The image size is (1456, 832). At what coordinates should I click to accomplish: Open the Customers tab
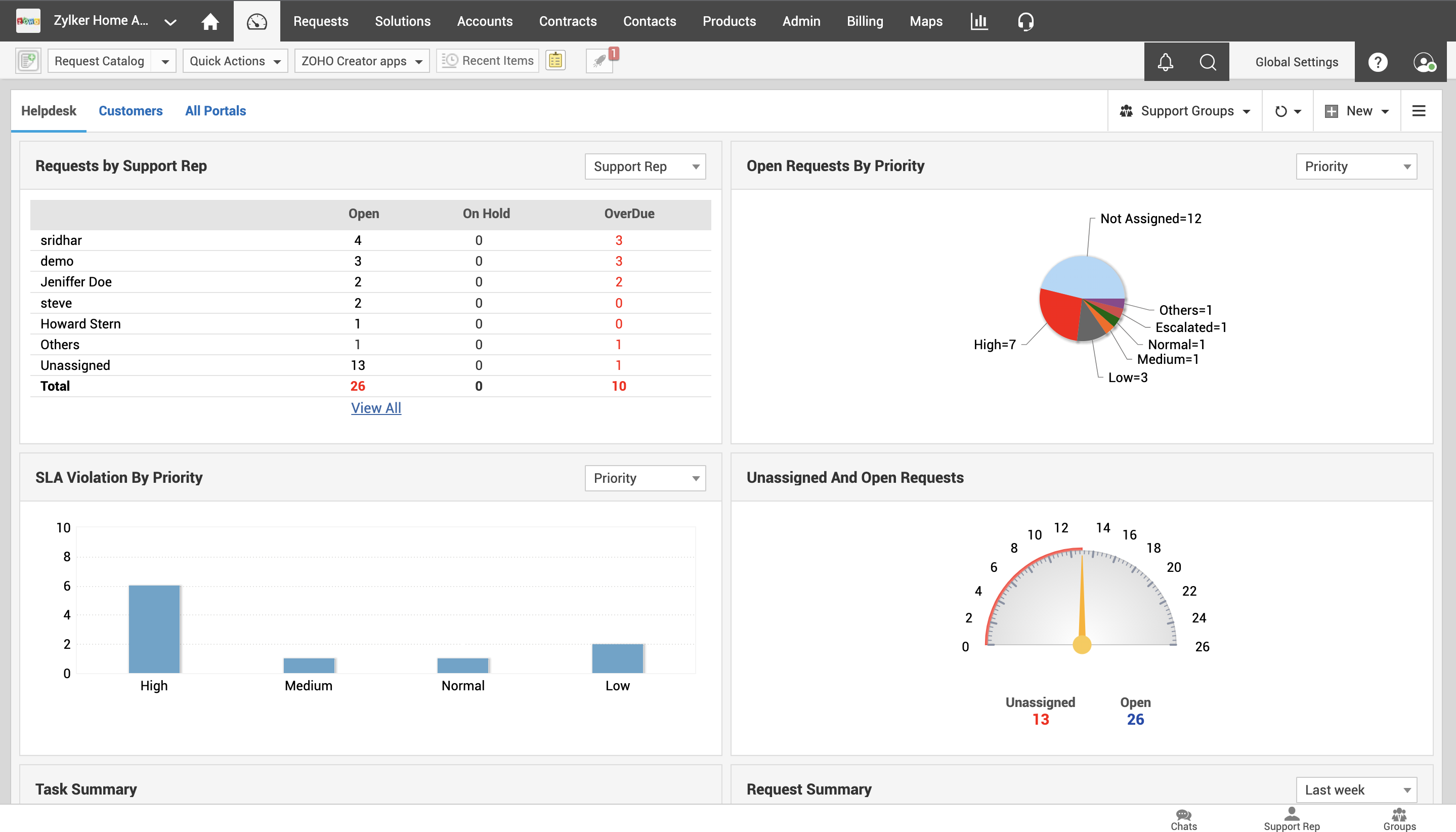130,110
